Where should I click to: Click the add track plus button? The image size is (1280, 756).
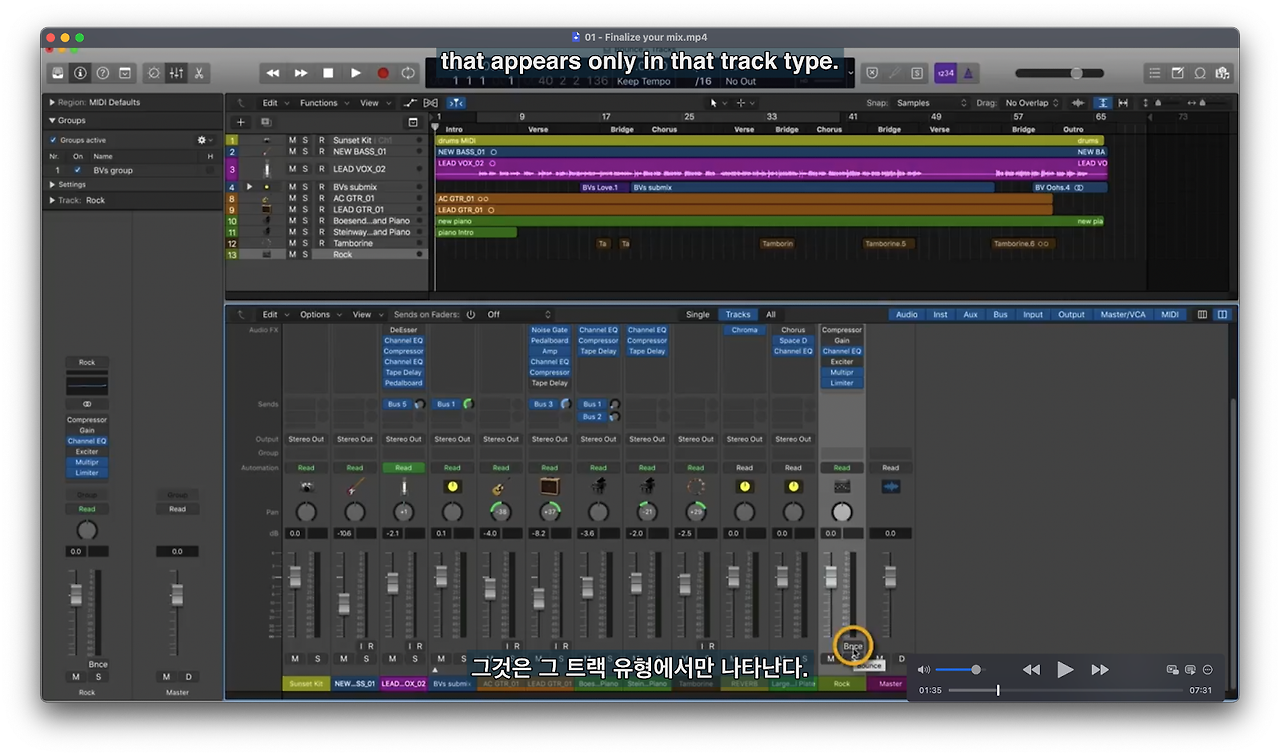pos(241,122)
